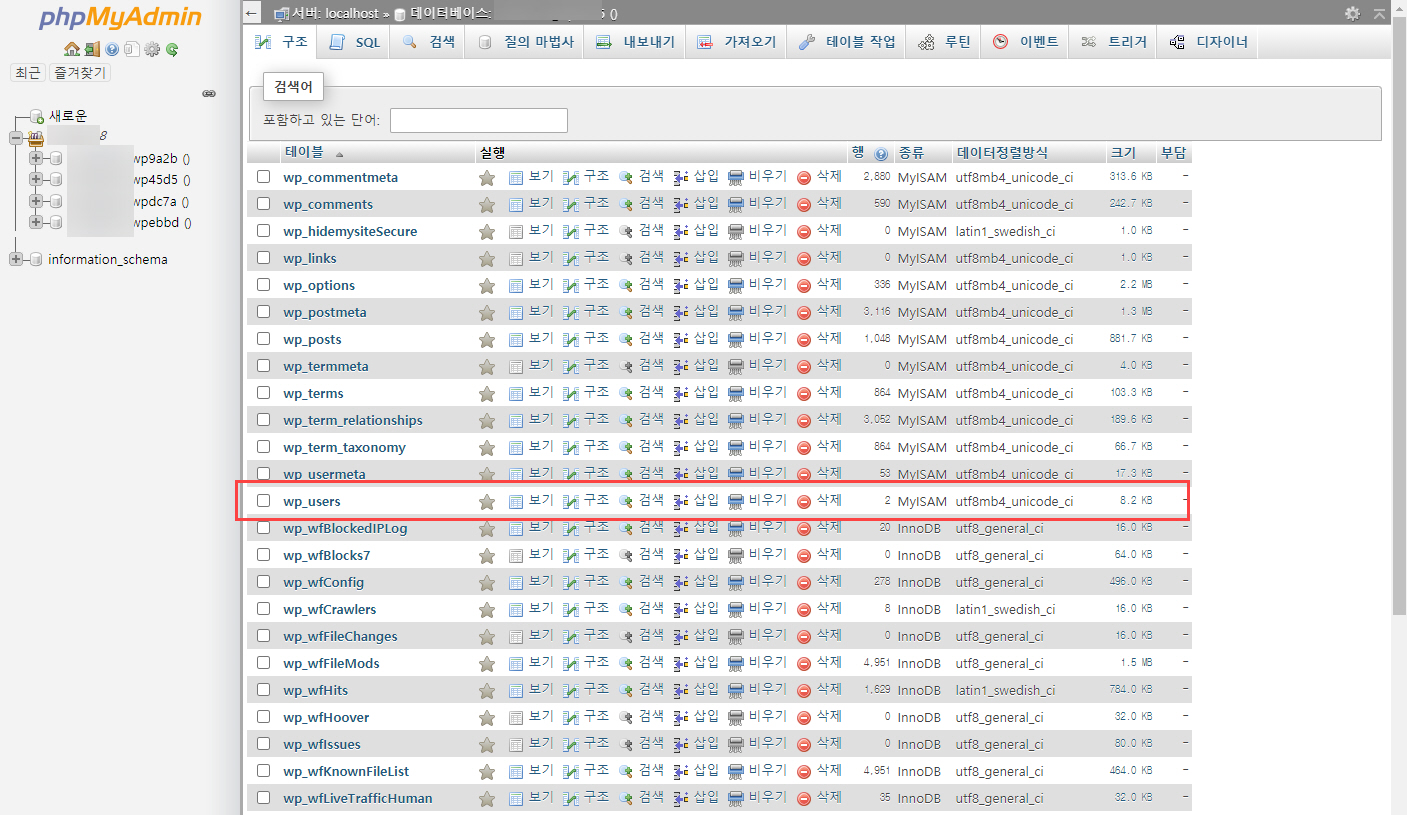Open the wp_term_relationships table link
Image resolution: width=1407 pixels, height=815 pixels.
click(x=353, y=420)
